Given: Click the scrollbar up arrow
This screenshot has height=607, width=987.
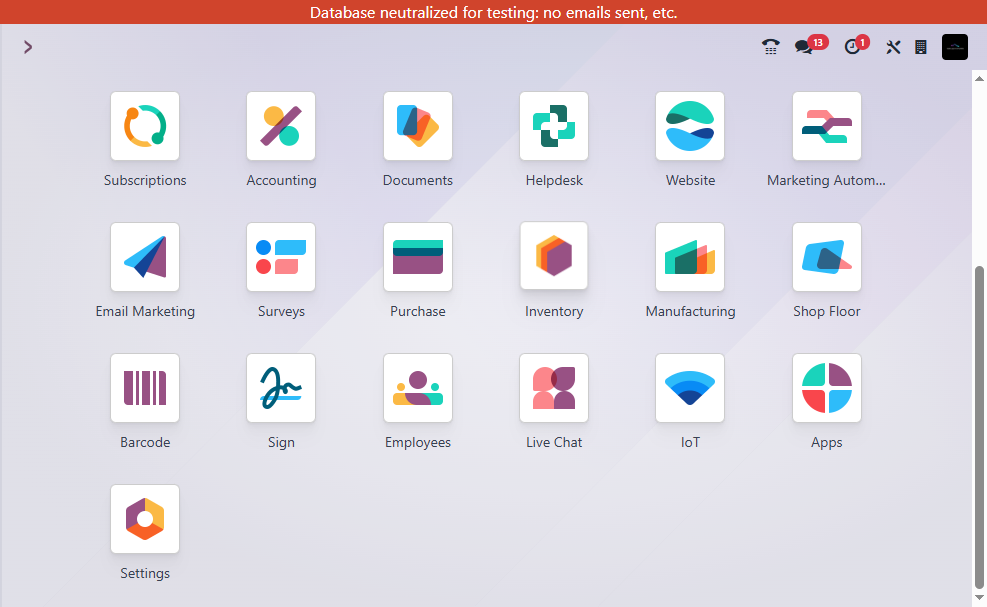Looking at the screenshot, I should tap(979, 79).
